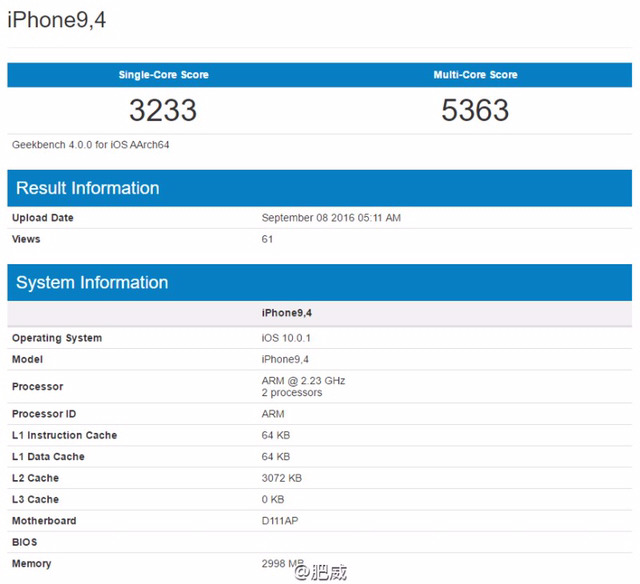Select the Processor ID value ARM
This screenshot has height=584, width=640.
(273, 414)
